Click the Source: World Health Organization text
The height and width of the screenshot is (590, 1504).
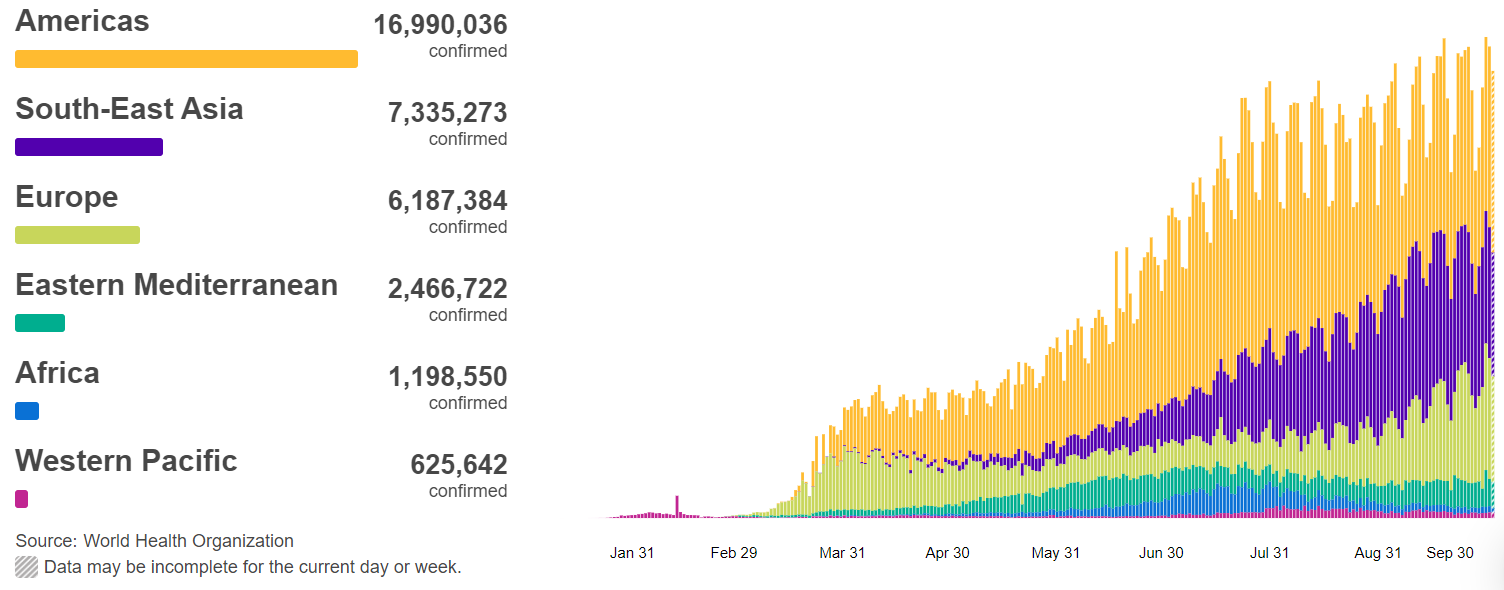[x=154, y=541]
